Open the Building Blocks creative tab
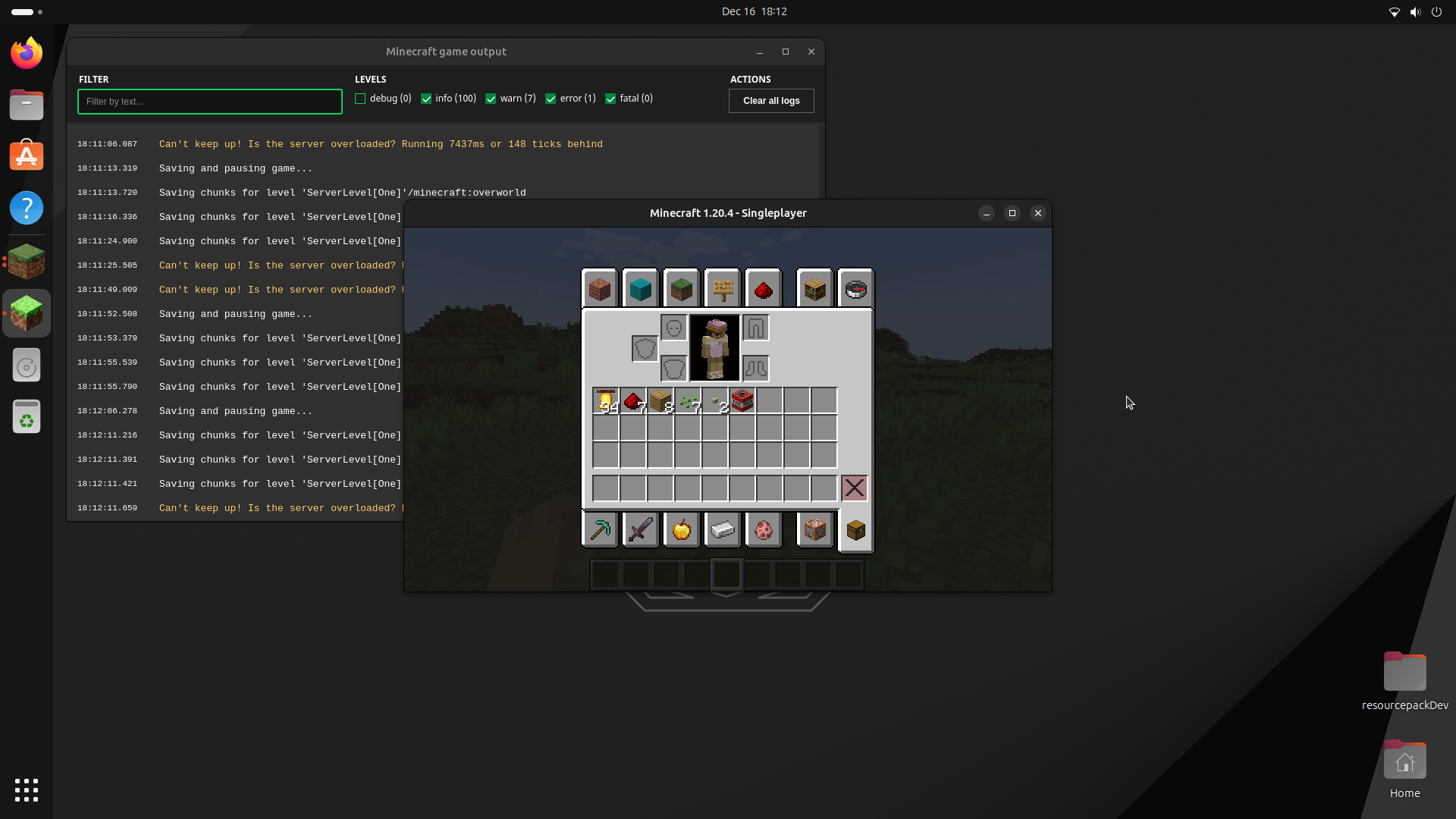 (600, 289)
